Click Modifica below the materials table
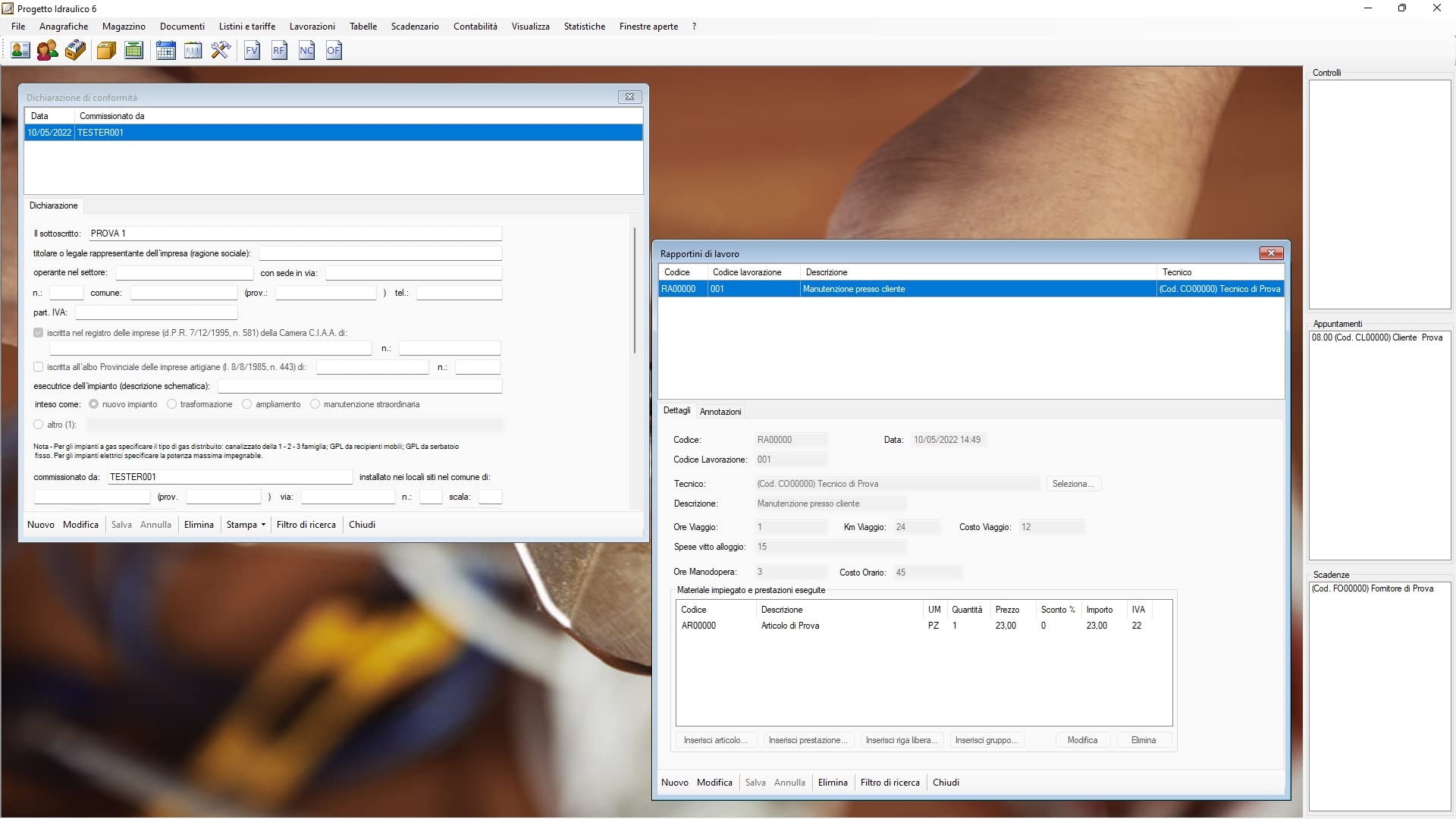Image resolution: width=1456 pixels, height=819 pixels. pyautogui.click(x=1082, y=740)
